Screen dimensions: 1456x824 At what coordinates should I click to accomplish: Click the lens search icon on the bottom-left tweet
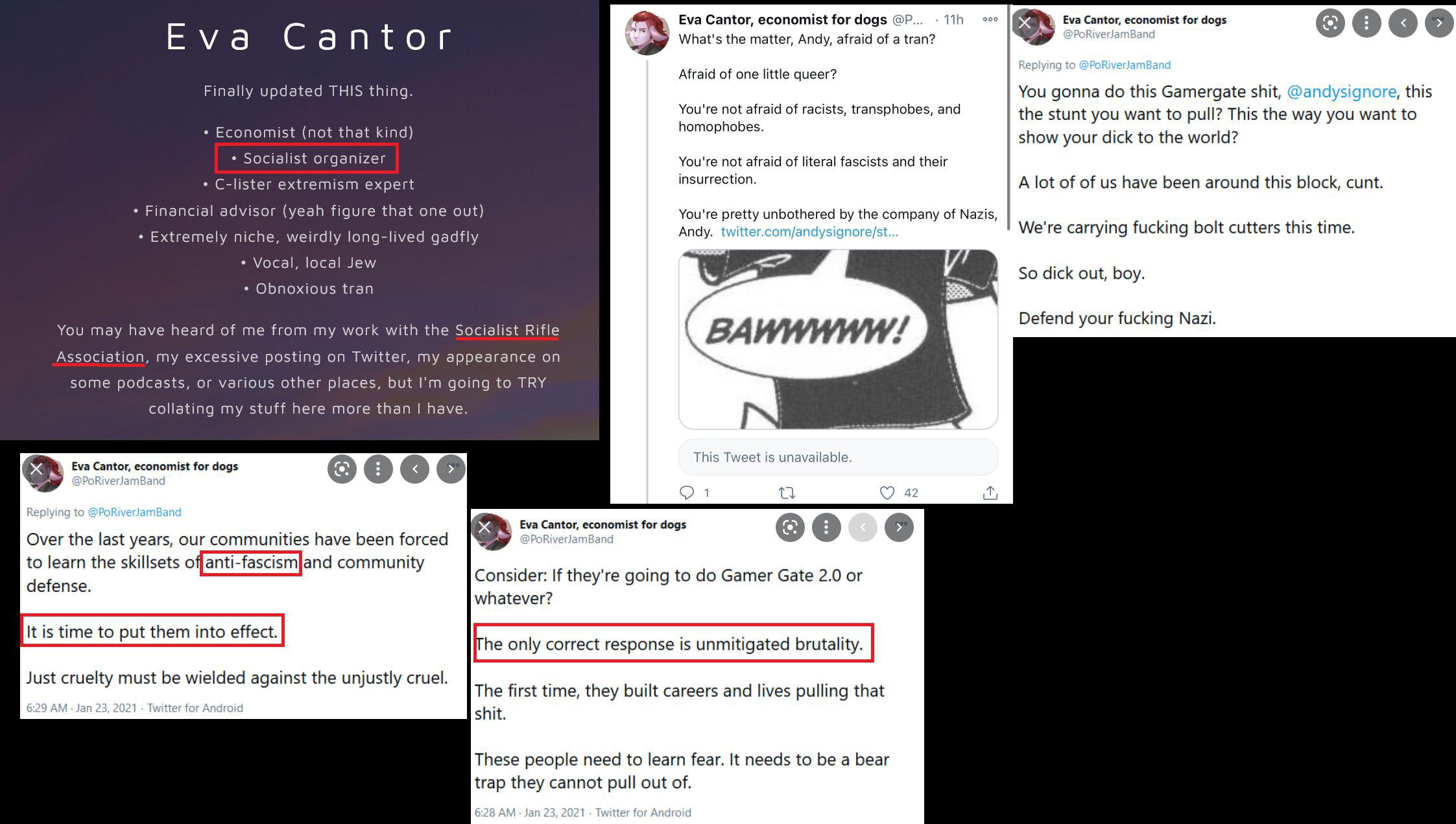(x=342, y=469)
